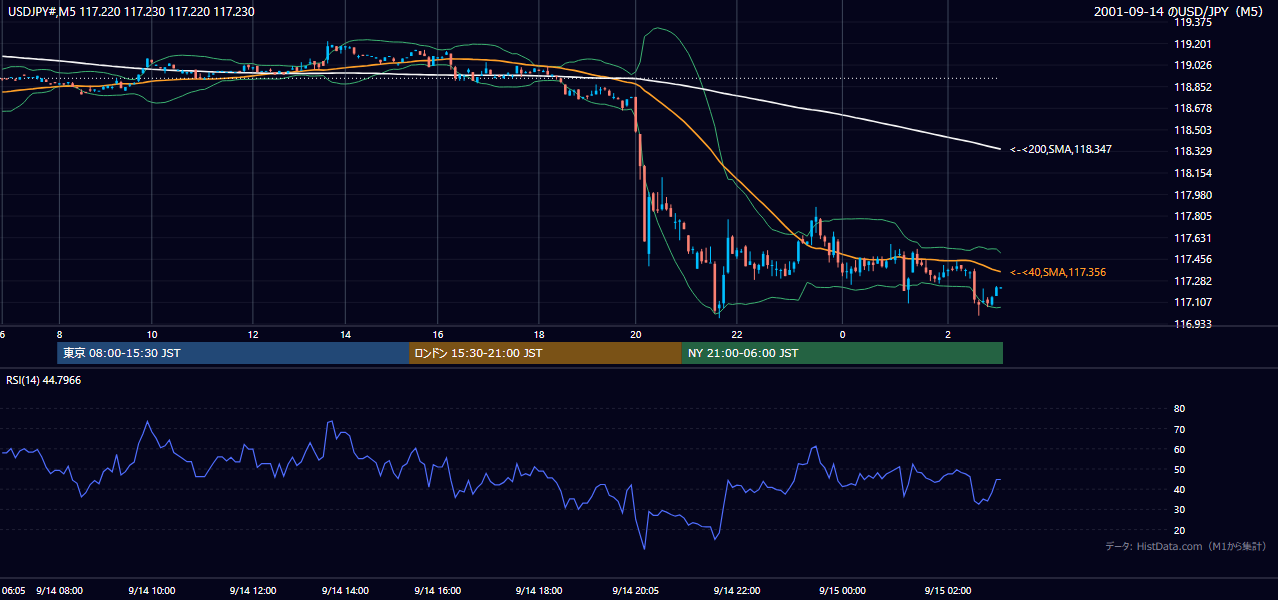Click the 9/15 02:00 time axis label
Screen dimensions: 1278x600
tap(948, 591)
